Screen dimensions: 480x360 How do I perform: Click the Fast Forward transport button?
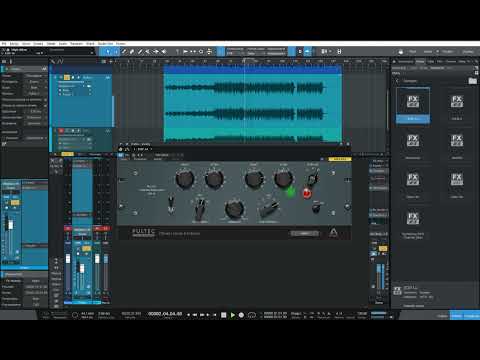pos(202,314)
